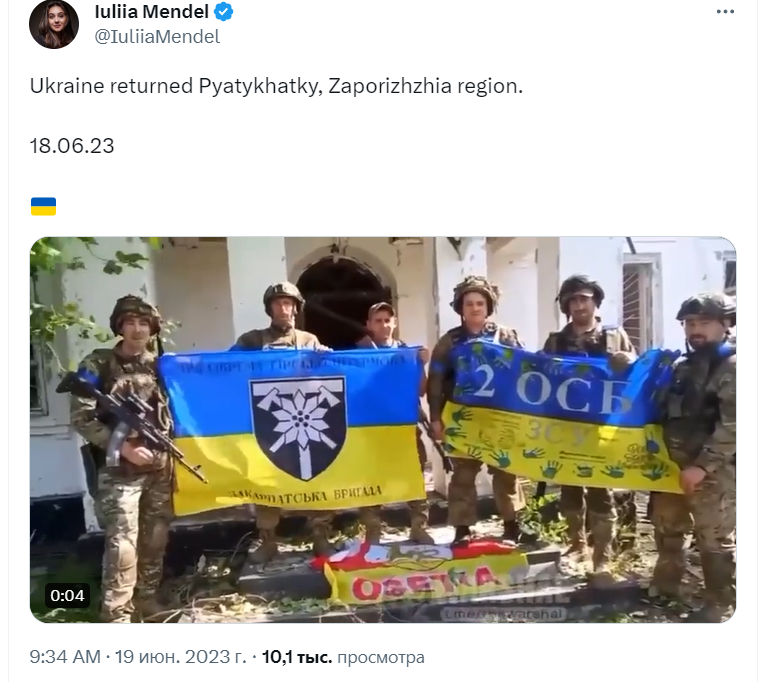Screen dimensions: 759x682
Task: Click the 18.06.23 date line
Action: [x=72, y=146]
